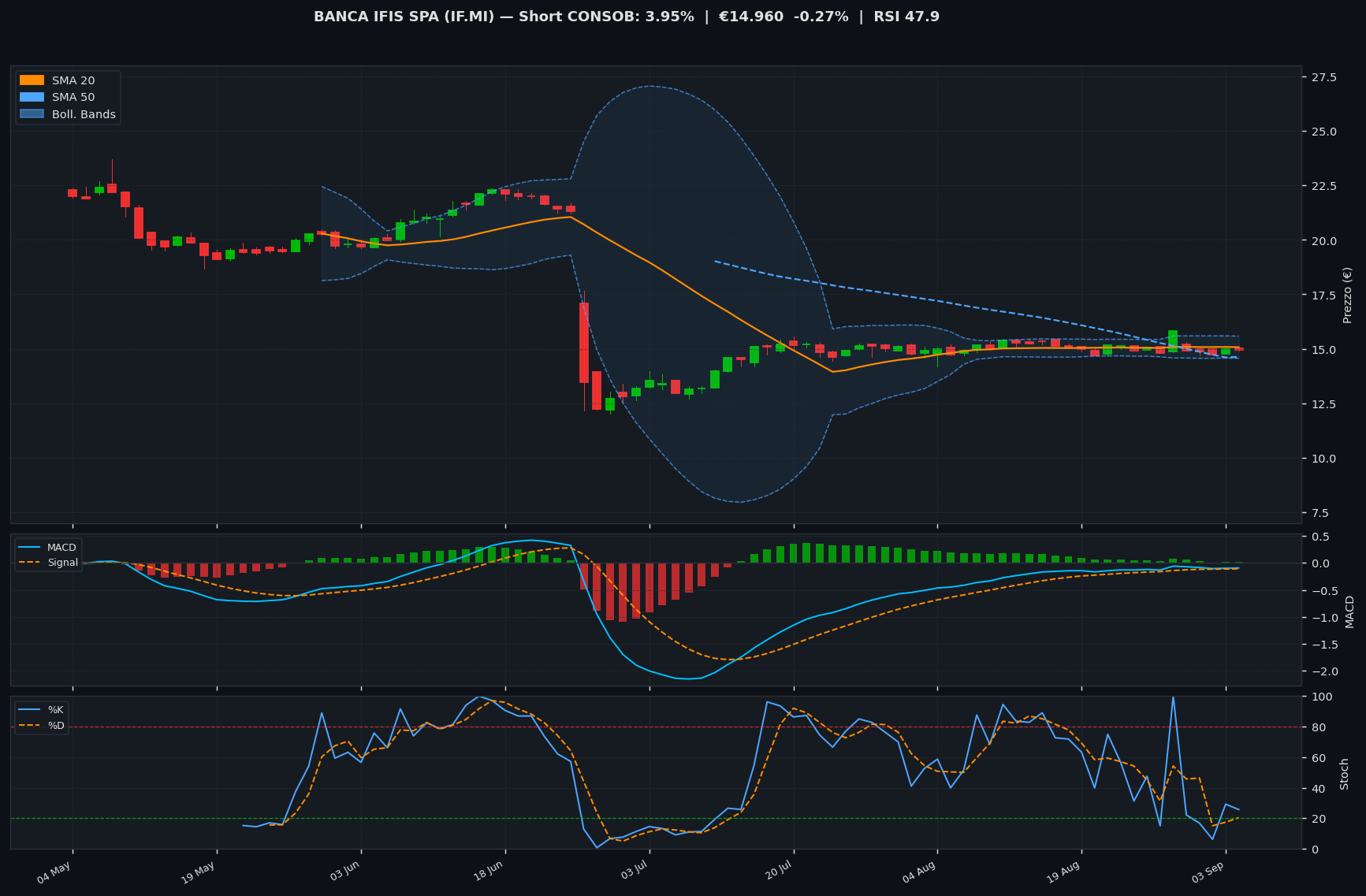Viewport: 1366px width, 896px height.
Task: Click the 10.0 price axis label
Action: (x=1323, y=459)
